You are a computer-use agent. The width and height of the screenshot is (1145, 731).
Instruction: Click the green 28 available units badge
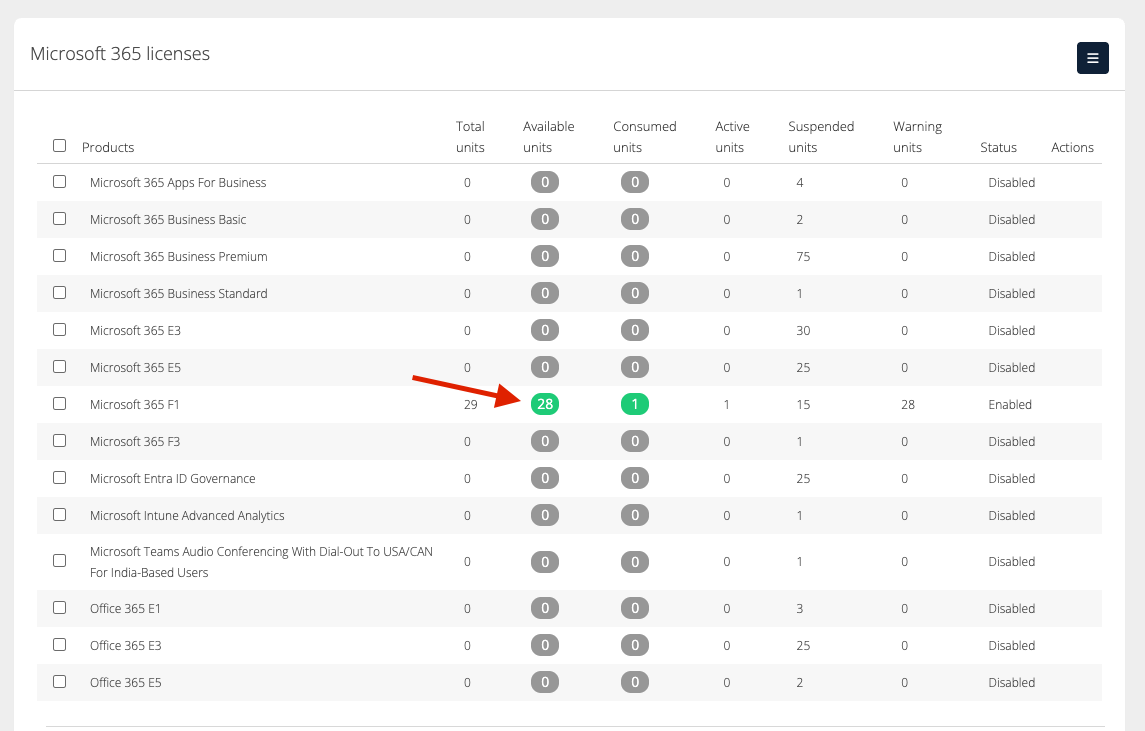[545, 405]
